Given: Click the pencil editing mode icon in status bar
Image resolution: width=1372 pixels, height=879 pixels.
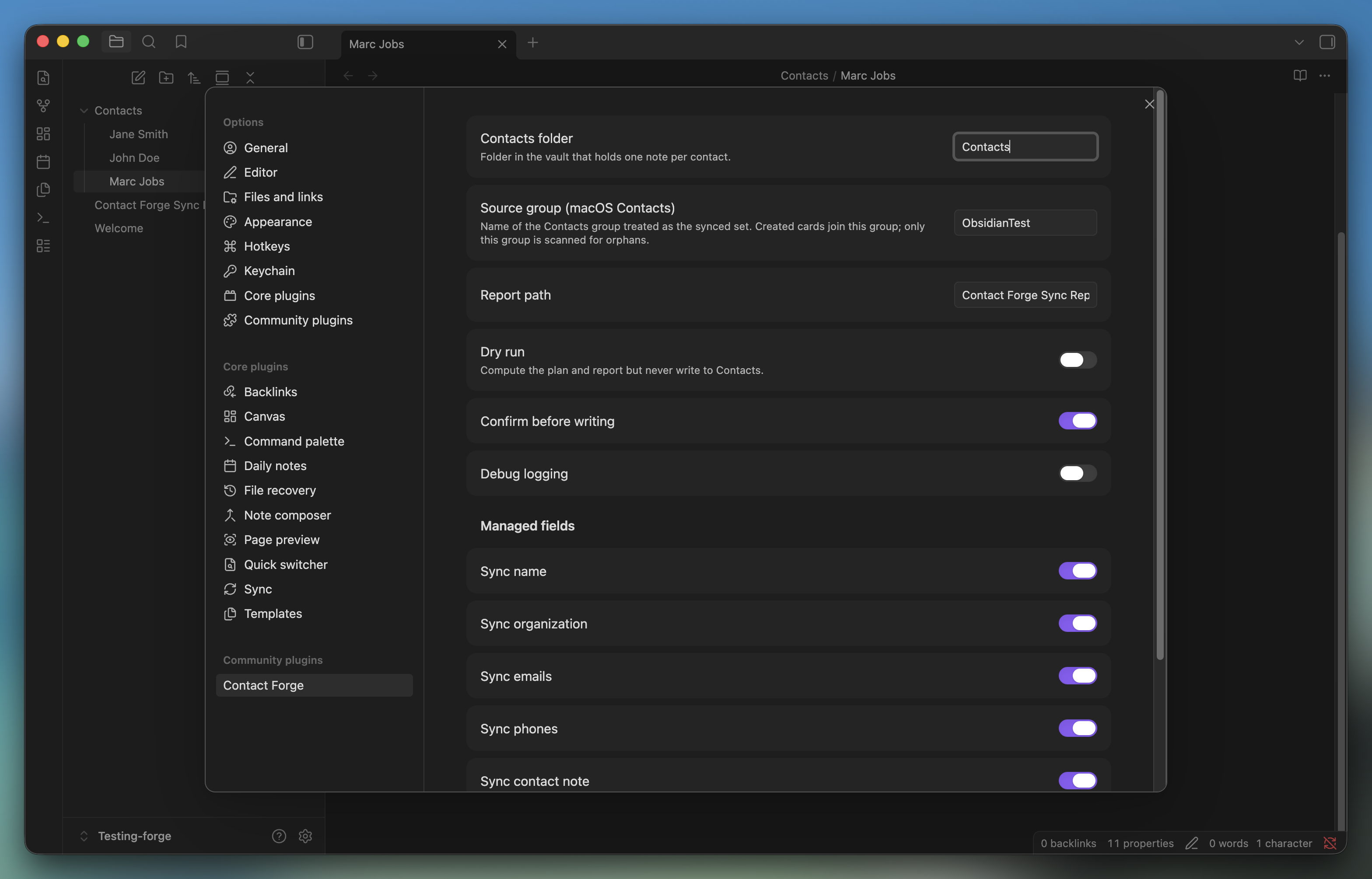Looking at the screenshot, I should [x=1192, y=843].
